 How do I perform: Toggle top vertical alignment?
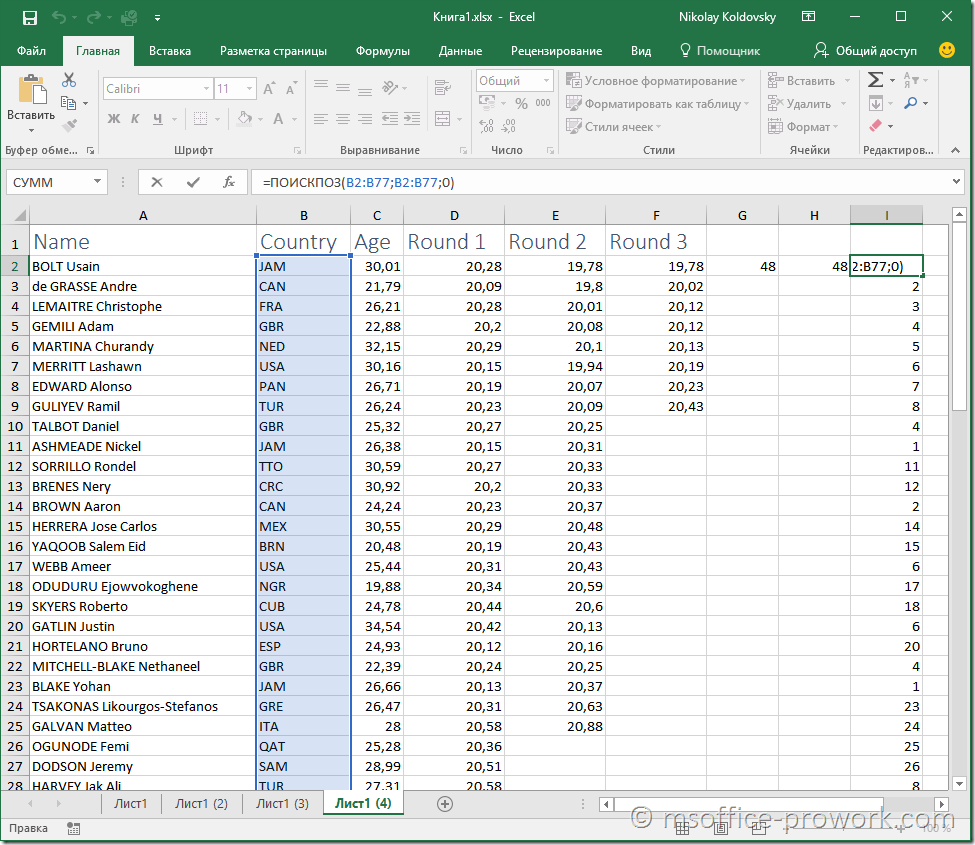[320, 87]
